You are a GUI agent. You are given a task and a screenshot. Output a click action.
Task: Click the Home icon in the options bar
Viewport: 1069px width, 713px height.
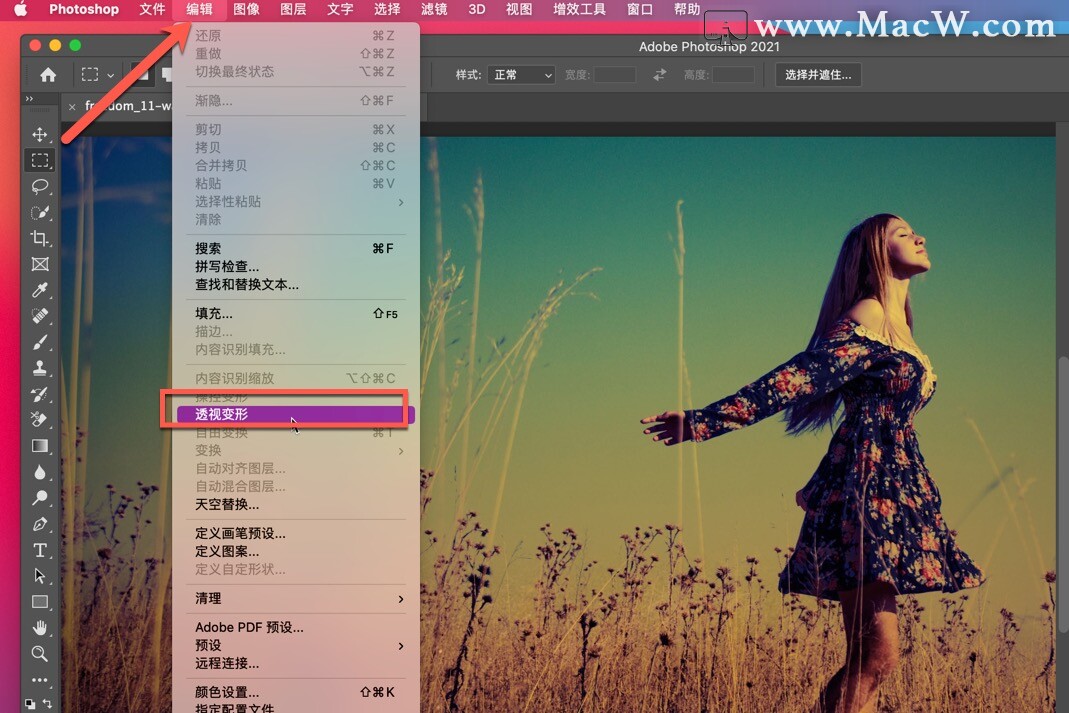47,74
